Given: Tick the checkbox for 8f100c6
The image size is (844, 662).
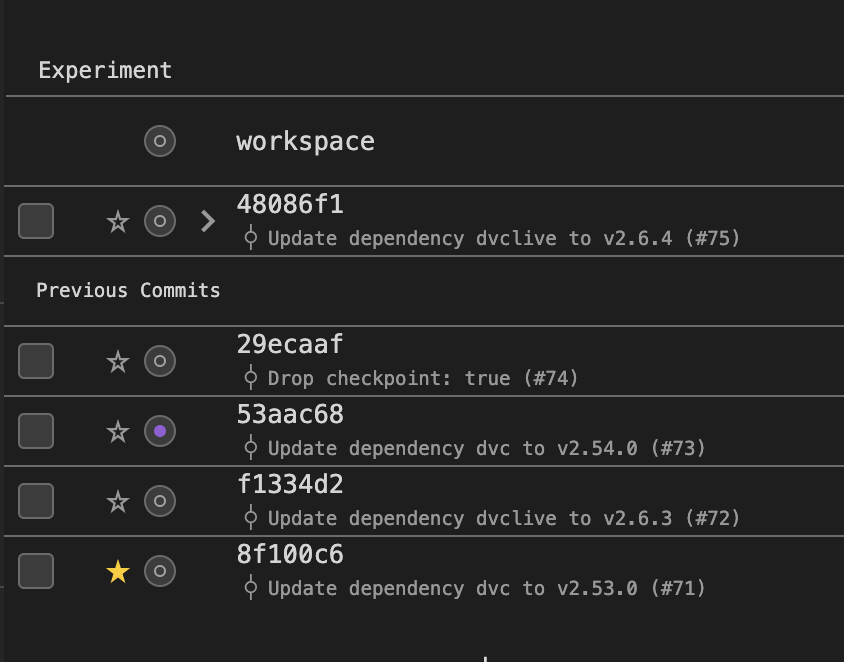Looking at the screenshot, I should (36, 571).
